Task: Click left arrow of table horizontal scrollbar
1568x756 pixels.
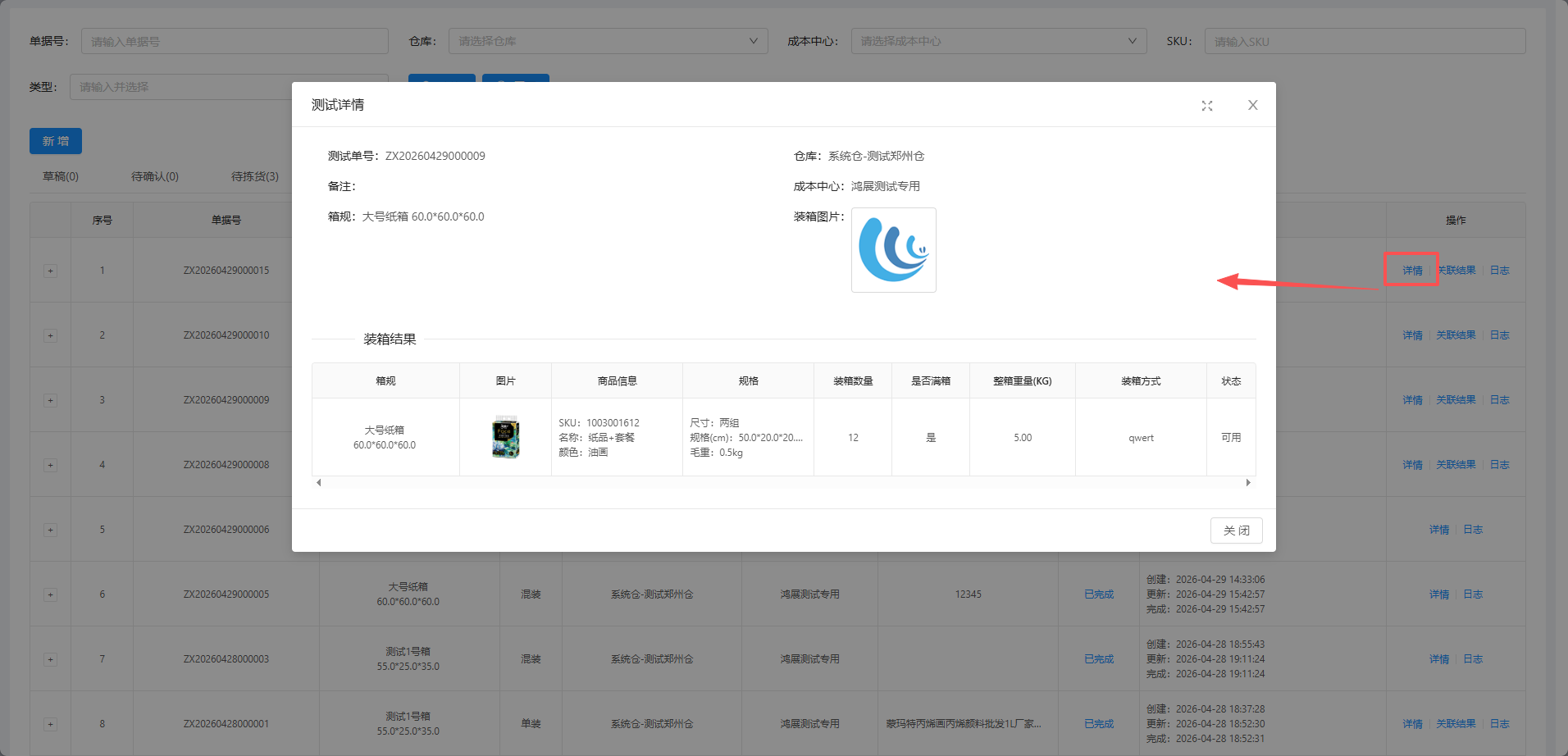Action: 319,483
